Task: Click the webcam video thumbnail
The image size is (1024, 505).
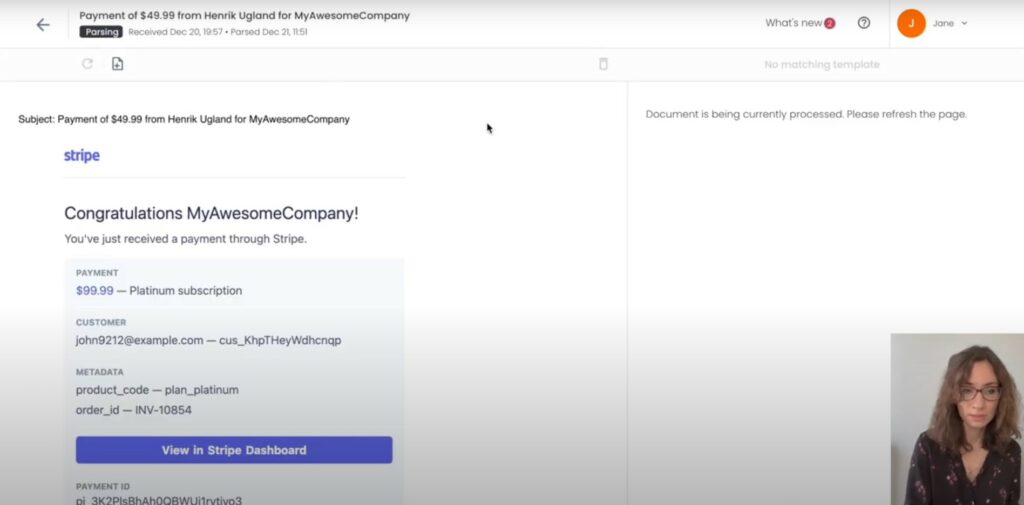Action: [x=957, y=419]
